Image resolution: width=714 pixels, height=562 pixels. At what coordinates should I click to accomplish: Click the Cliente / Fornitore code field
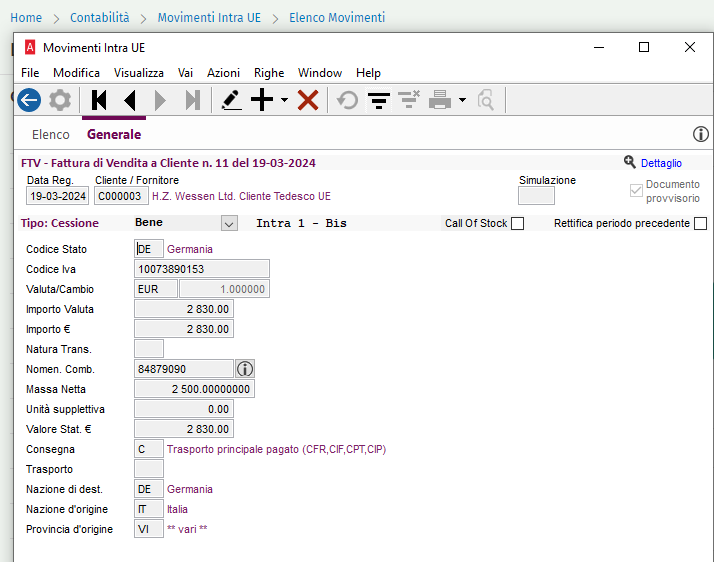tap(121, 196)
